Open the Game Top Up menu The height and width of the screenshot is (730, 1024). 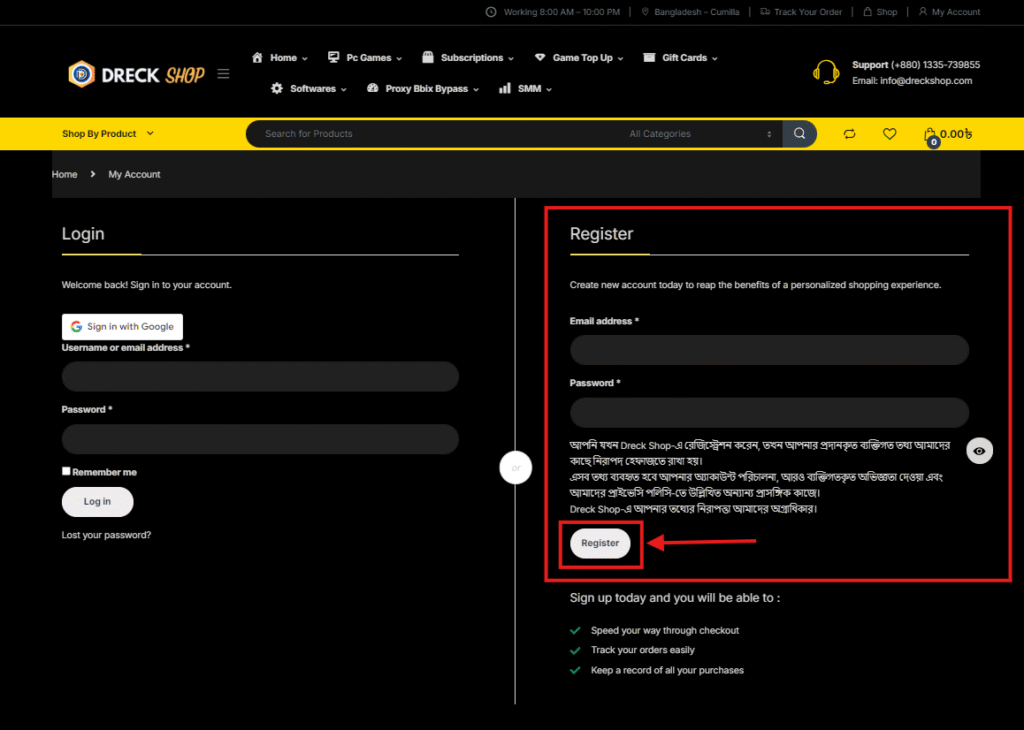pyautogui.click(x=583, y=57)
